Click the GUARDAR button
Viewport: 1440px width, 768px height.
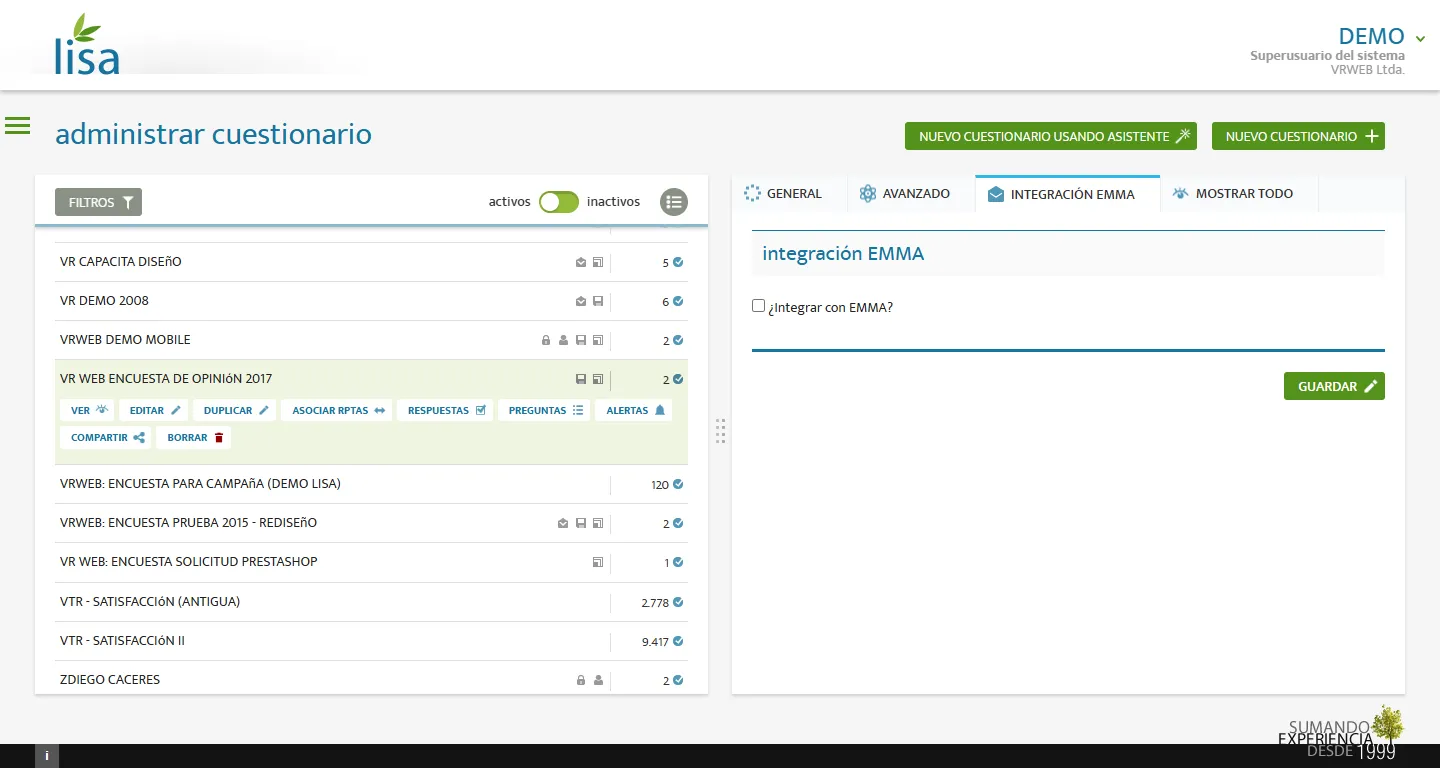pos(1334,387)
